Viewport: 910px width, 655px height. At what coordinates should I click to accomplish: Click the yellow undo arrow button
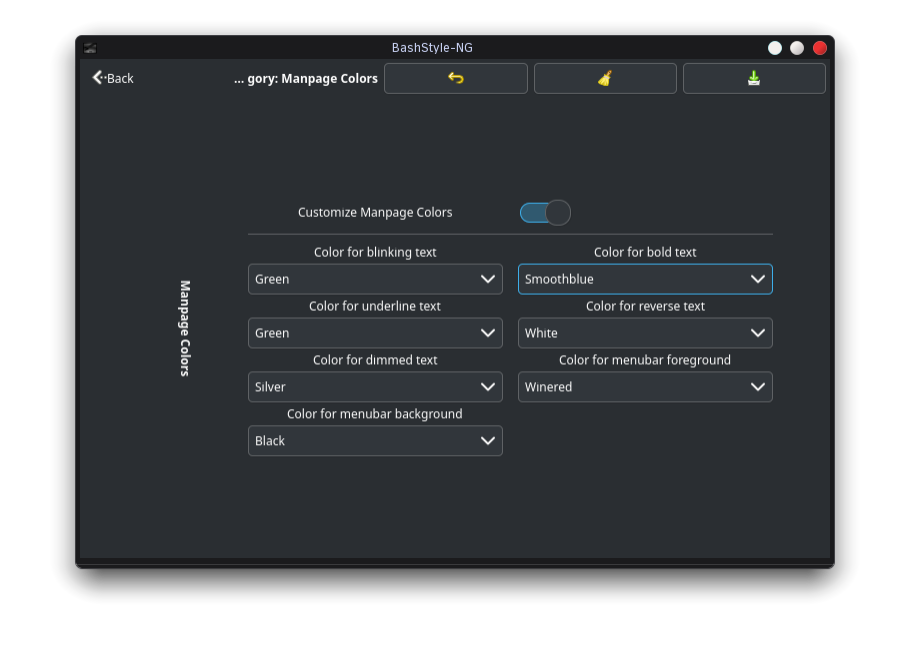coord(456,78)
